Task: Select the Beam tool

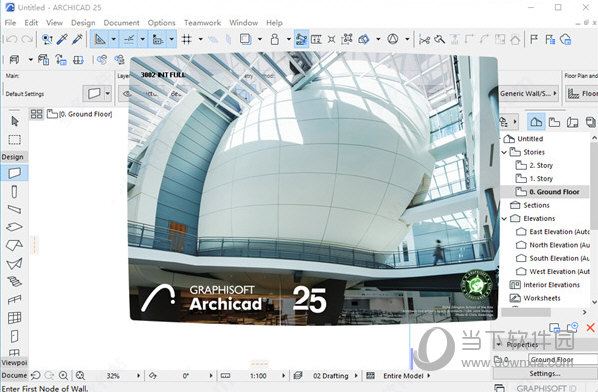Action: click(x=14, y=209)
